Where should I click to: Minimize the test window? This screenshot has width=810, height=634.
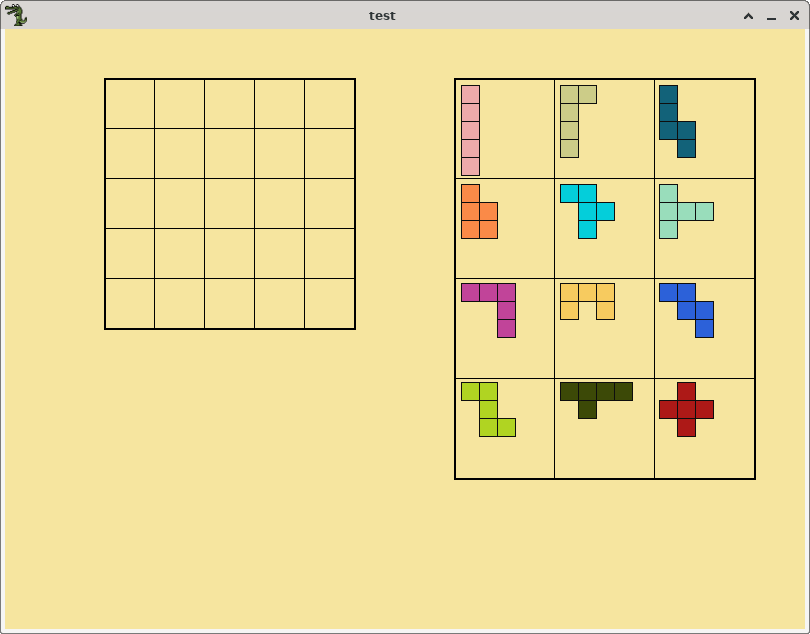tap(771, 16)
